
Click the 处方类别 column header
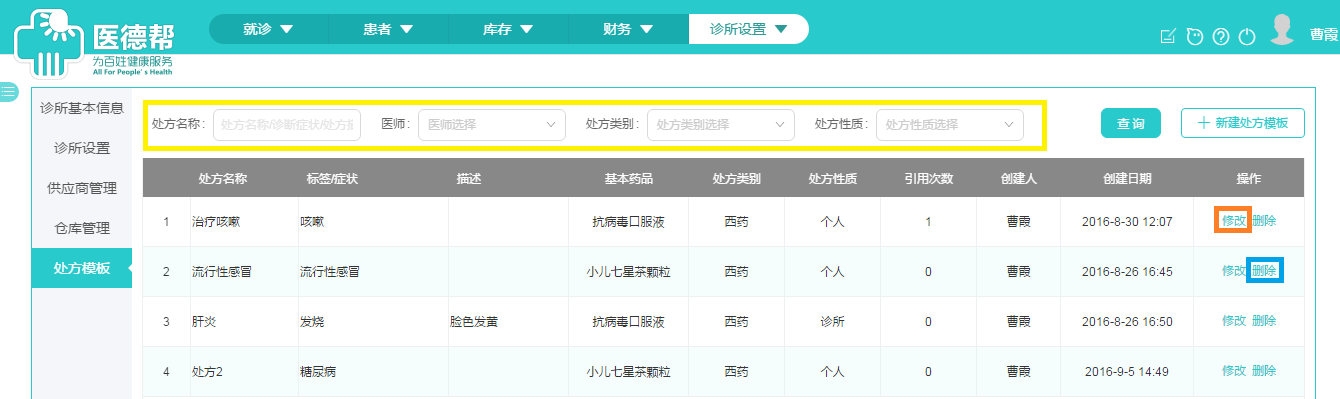tap(737, 178)
